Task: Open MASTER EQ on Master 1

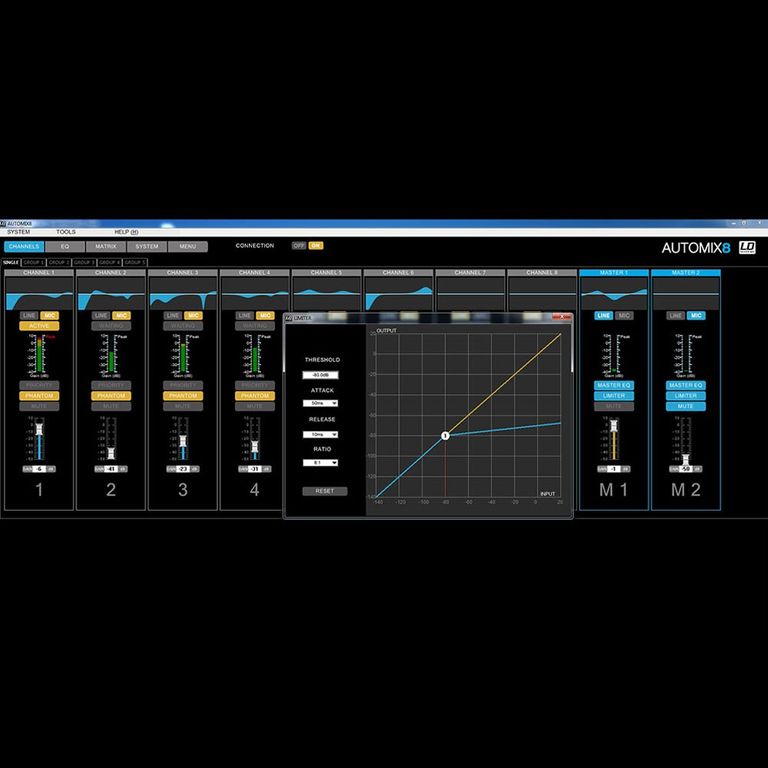Action: point(613,385)
